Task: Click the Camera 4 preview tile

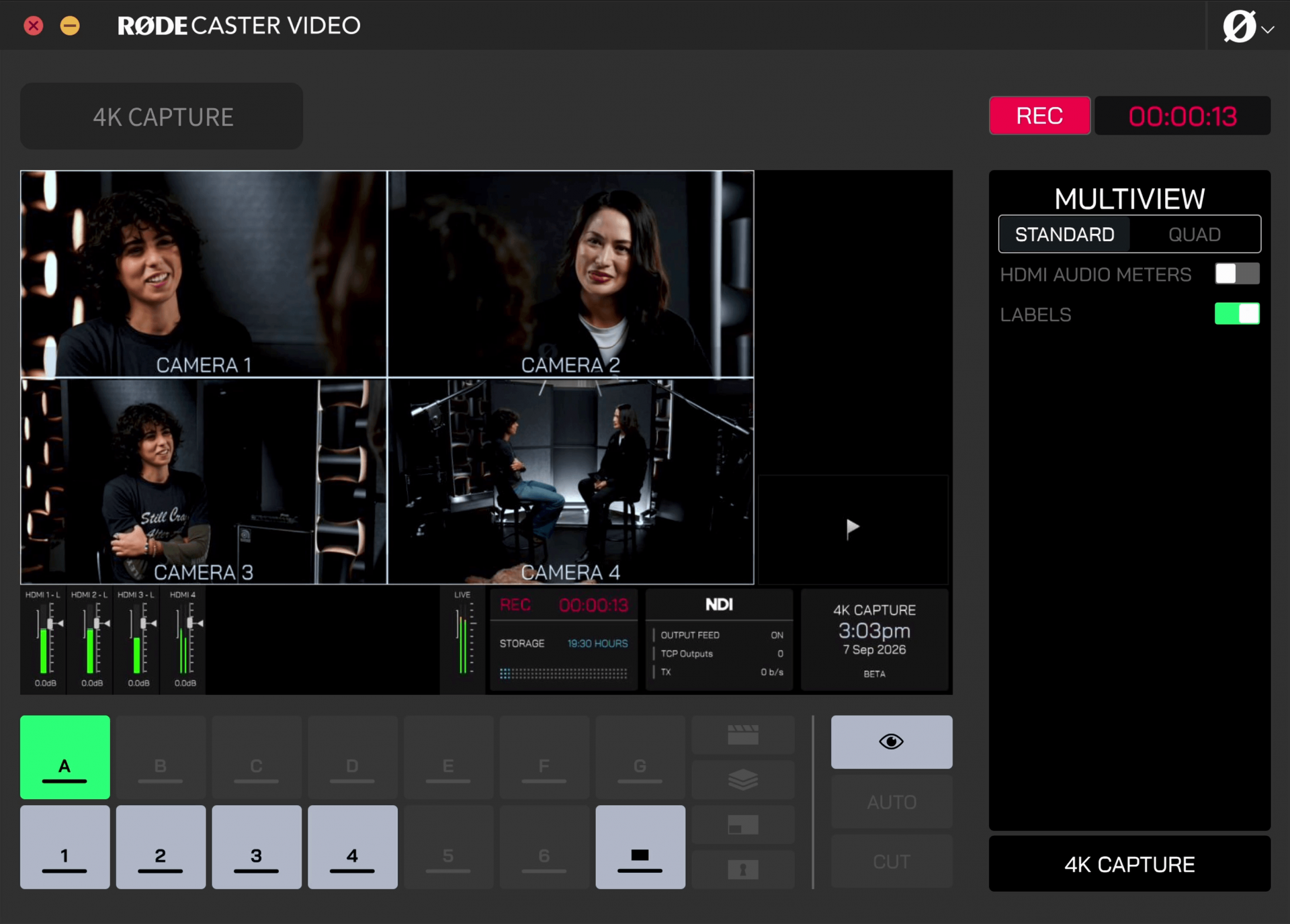Action: point(570,481)
